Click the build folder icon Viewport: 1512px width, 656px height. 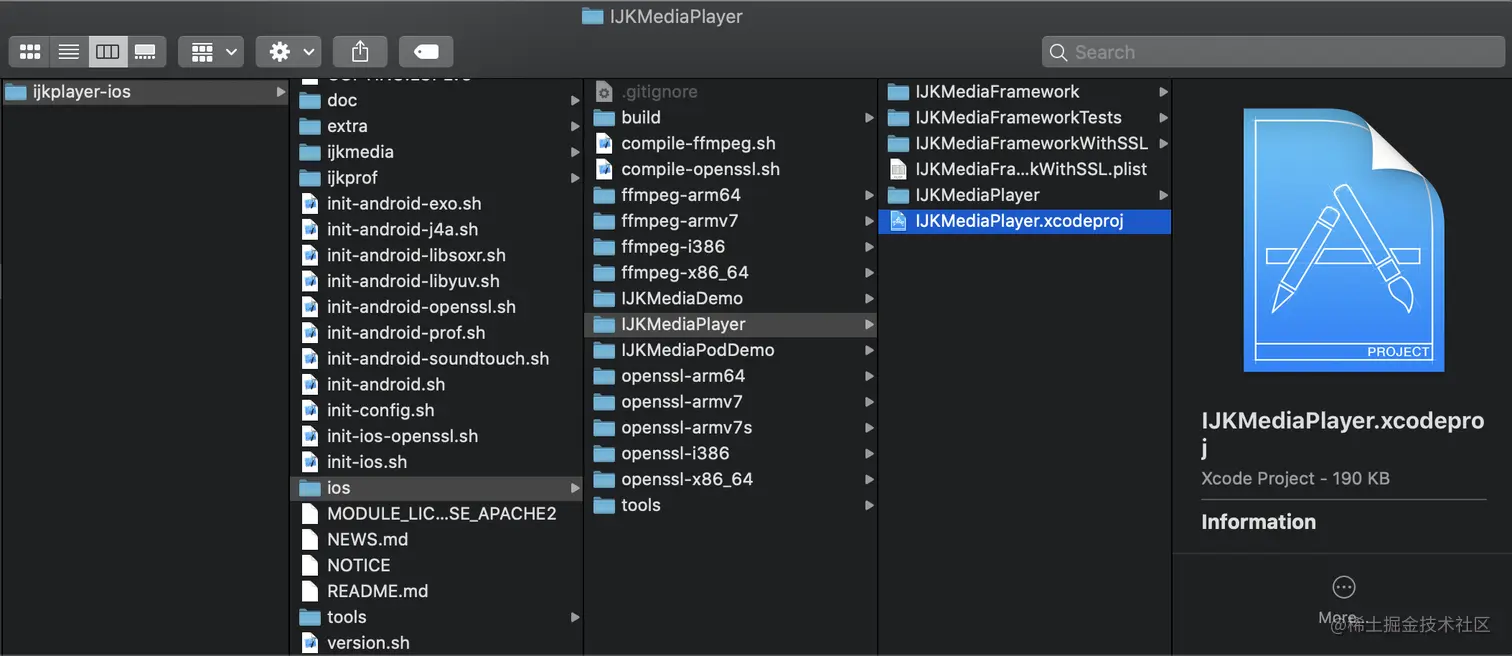pos(603,117)
